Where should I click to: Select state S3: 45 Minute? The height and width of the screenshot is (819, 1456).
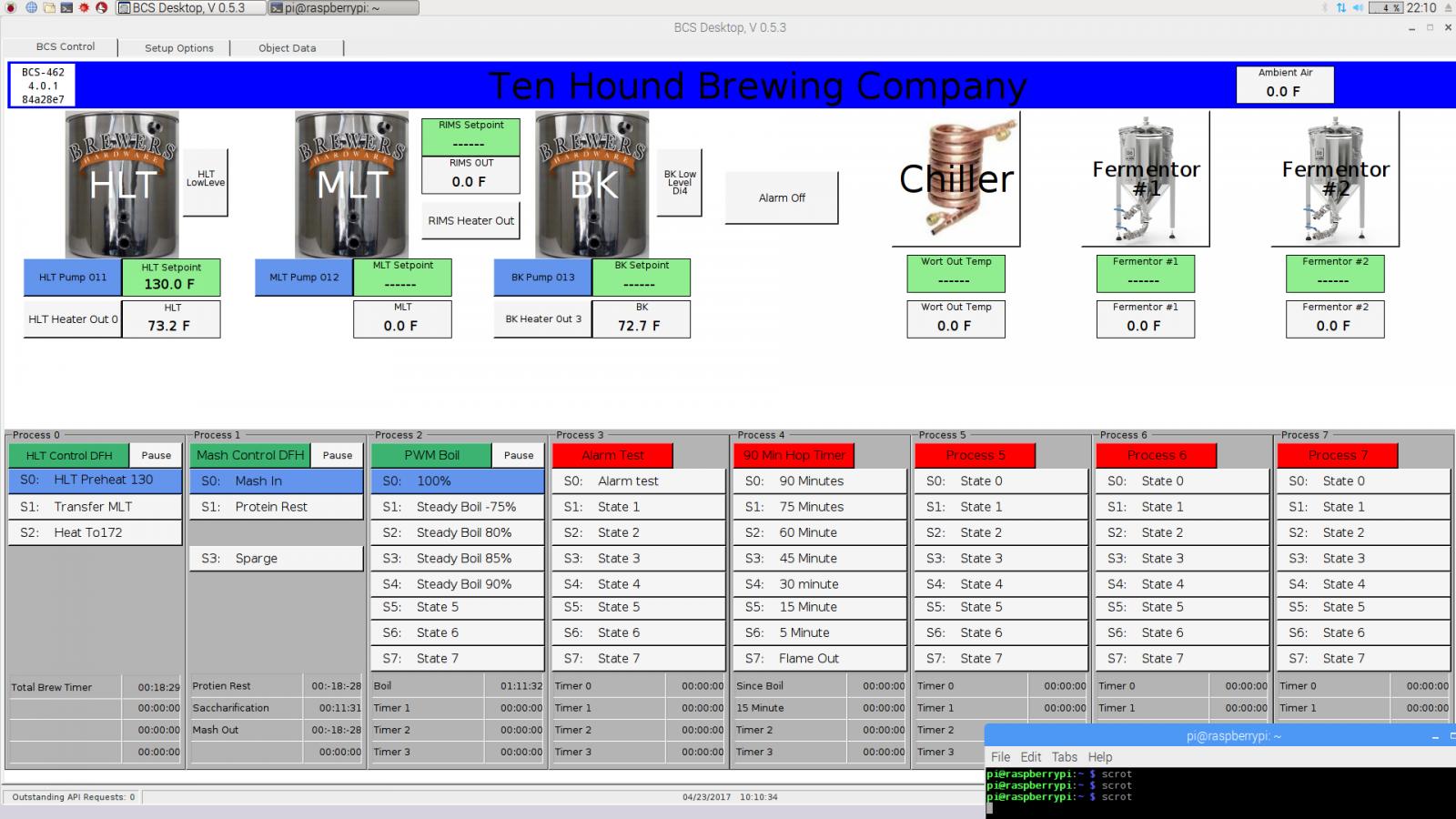(x=820, y=558)
